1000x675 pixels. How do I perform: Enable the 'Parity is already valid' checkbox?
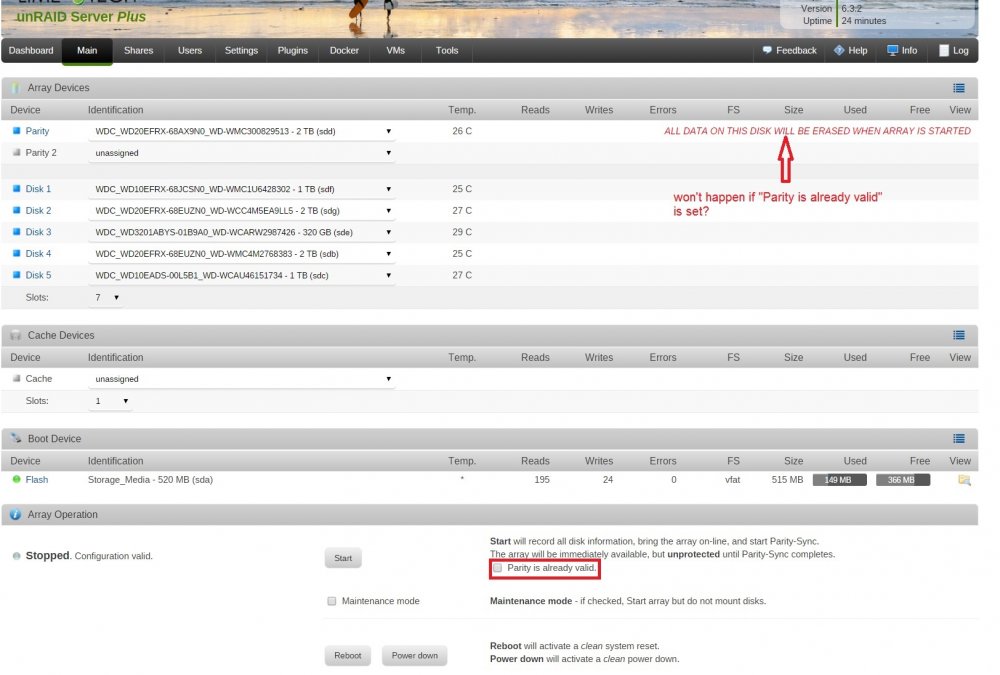497,568
